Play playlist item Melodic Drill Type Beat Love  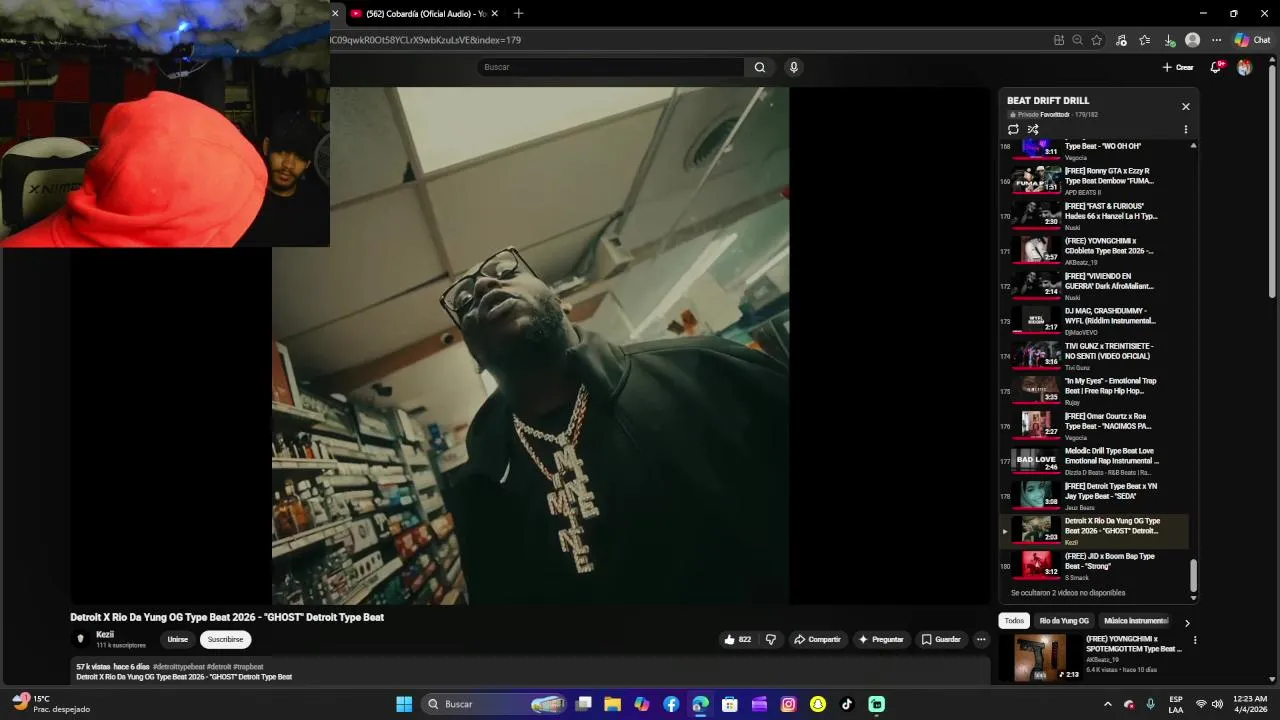(x=1096, y=461)
